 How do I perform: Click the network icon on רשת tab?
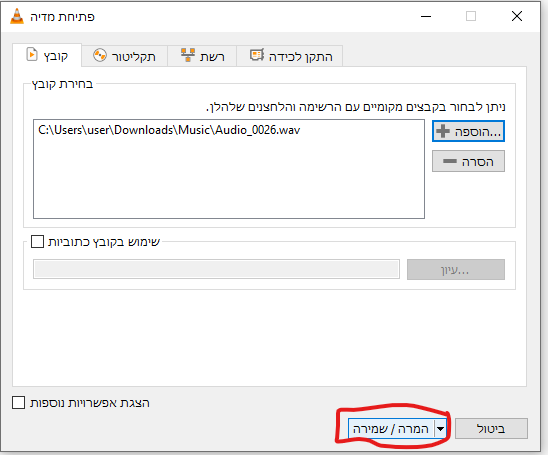point(188,55)
